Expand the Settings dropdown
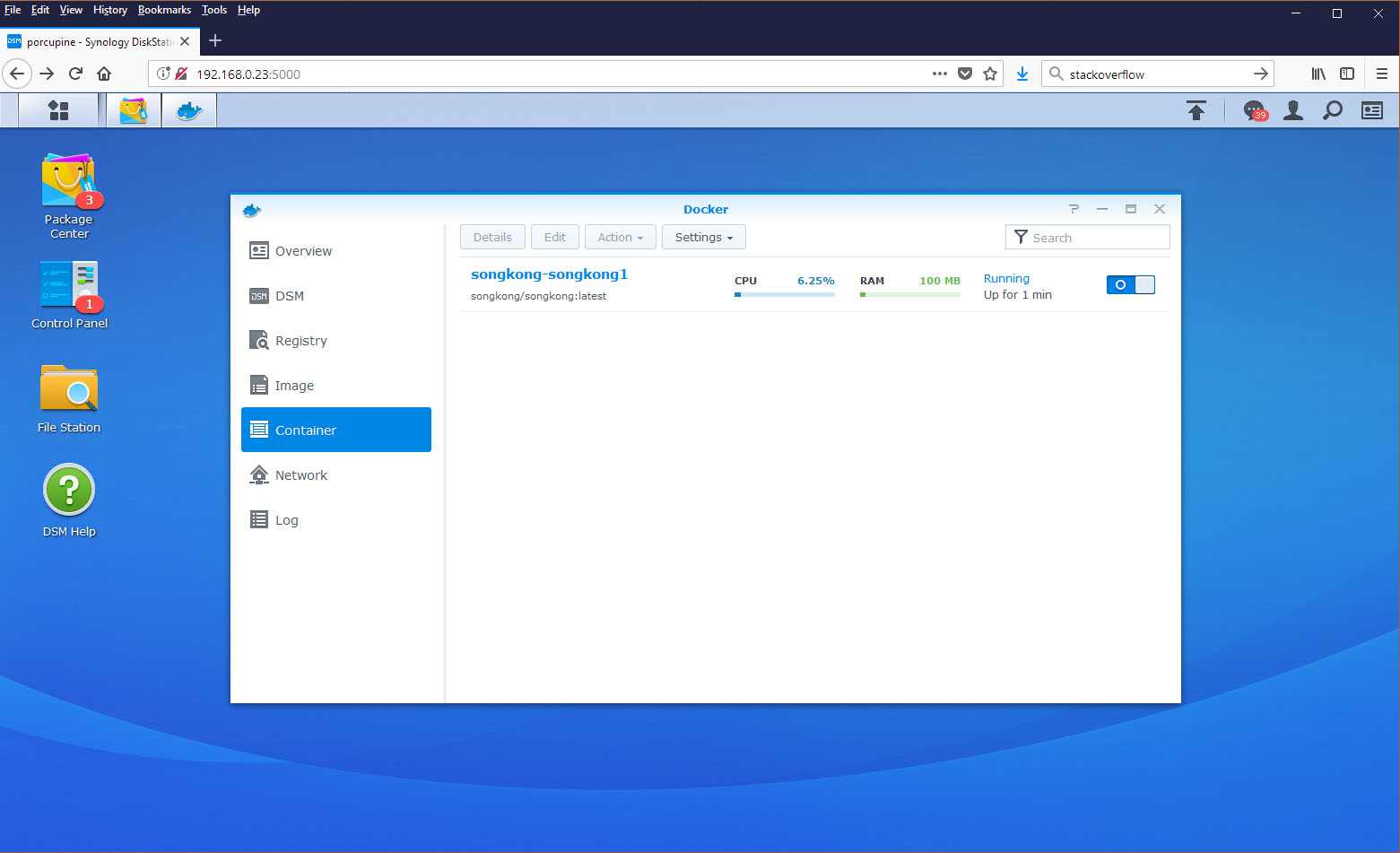1400x853 pixels. point(704,237)
